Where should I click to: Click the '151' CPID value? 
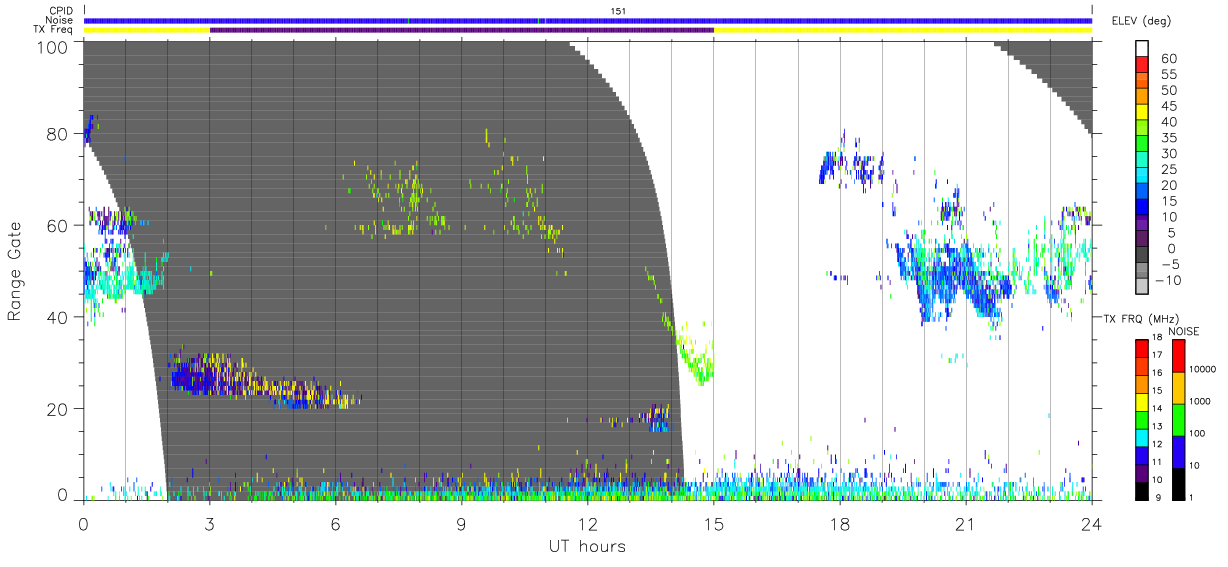tap(618, 11)
